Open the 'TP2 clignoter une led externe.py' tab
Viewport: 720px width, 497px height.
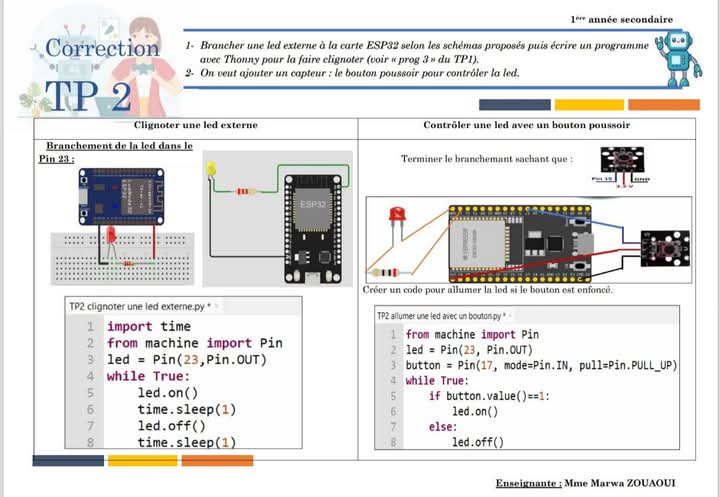[x=138, y=305]
